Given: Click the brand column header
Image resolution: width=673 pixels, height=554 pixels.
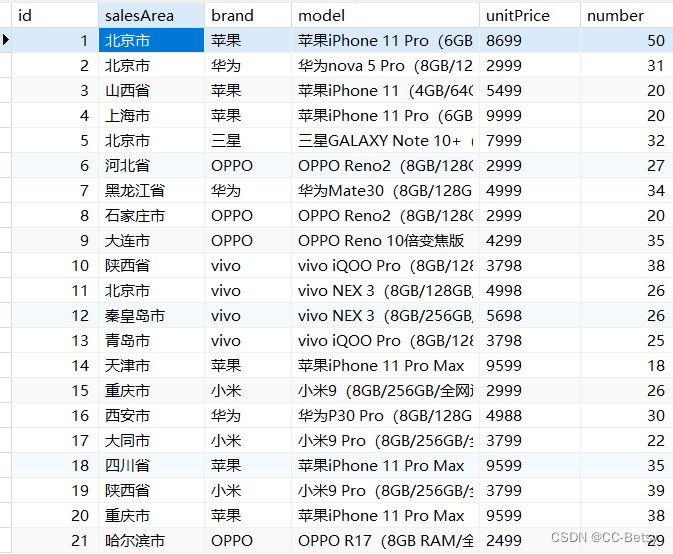Looking at the screenshot, I should point(248,15).
